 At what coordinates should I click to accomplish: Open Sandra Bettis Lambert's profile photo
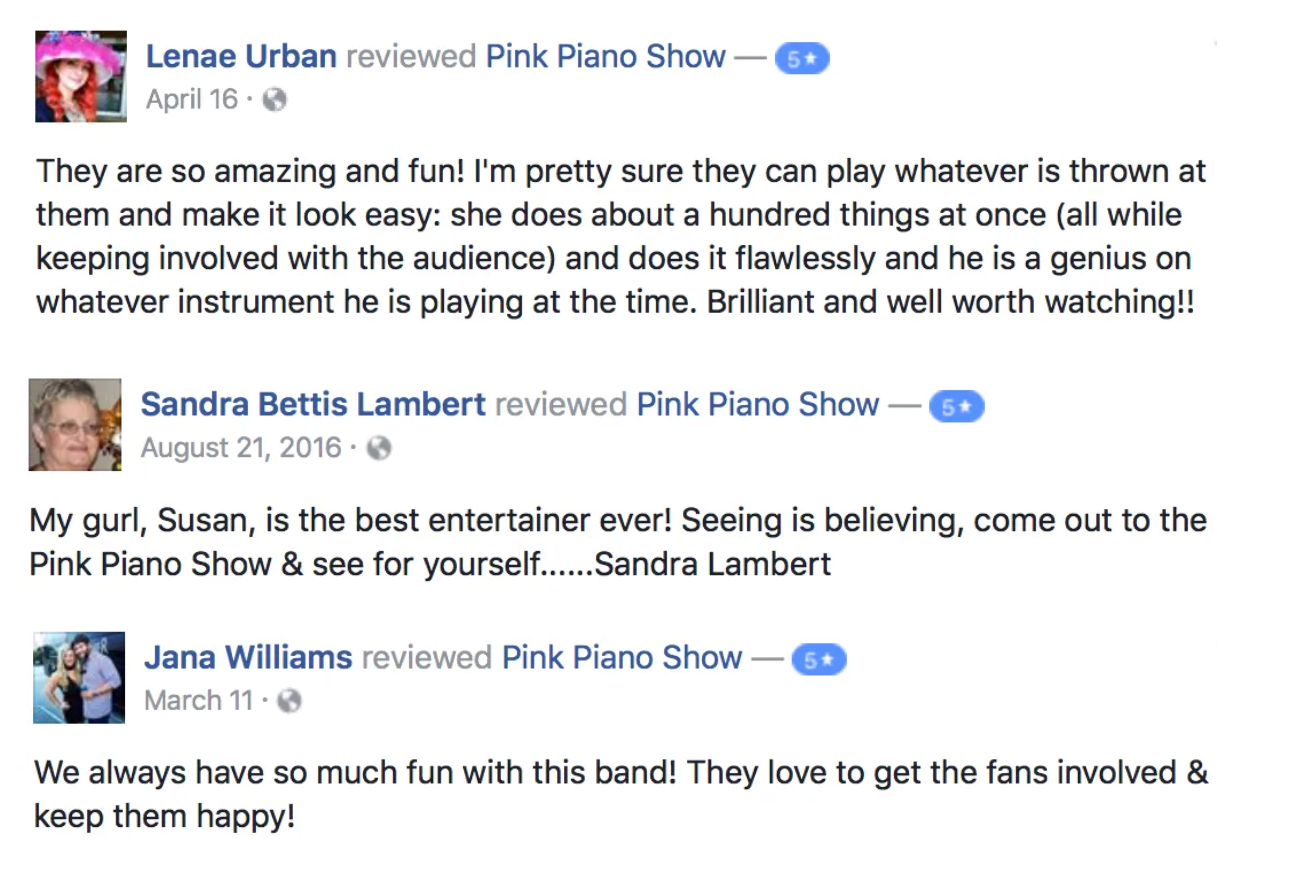(x=75, y=424)
